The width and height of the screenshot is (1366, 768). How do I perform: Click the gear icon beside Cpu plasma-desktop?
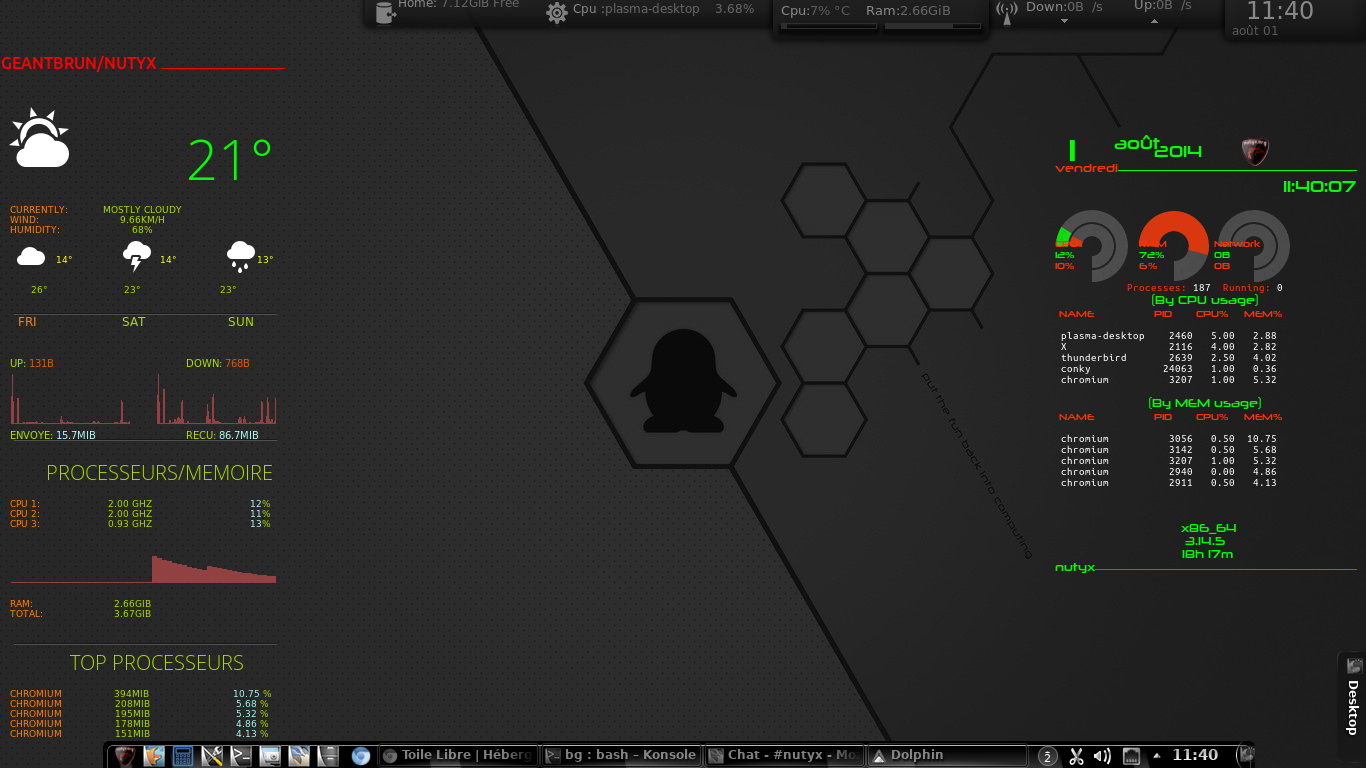click(x=557, y=12)
